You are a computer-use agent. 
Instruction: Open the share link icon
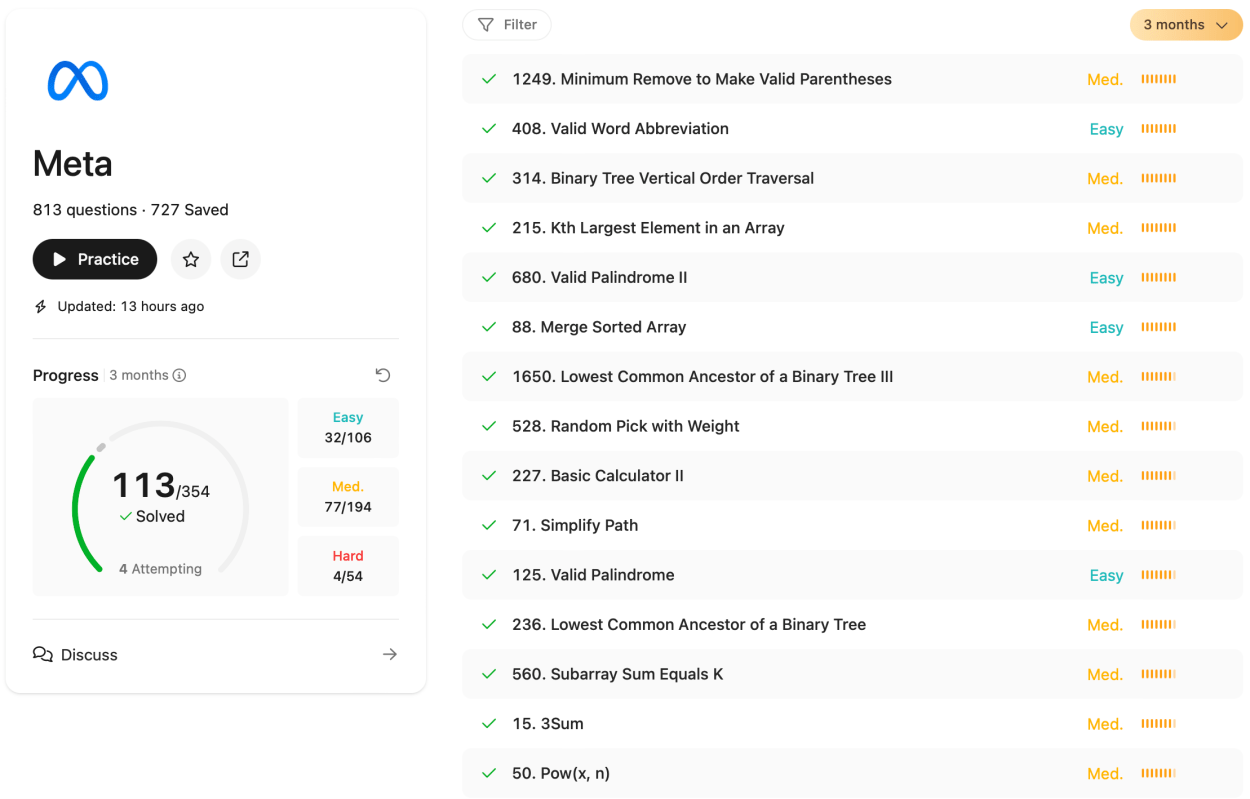(x=241, y=259)
